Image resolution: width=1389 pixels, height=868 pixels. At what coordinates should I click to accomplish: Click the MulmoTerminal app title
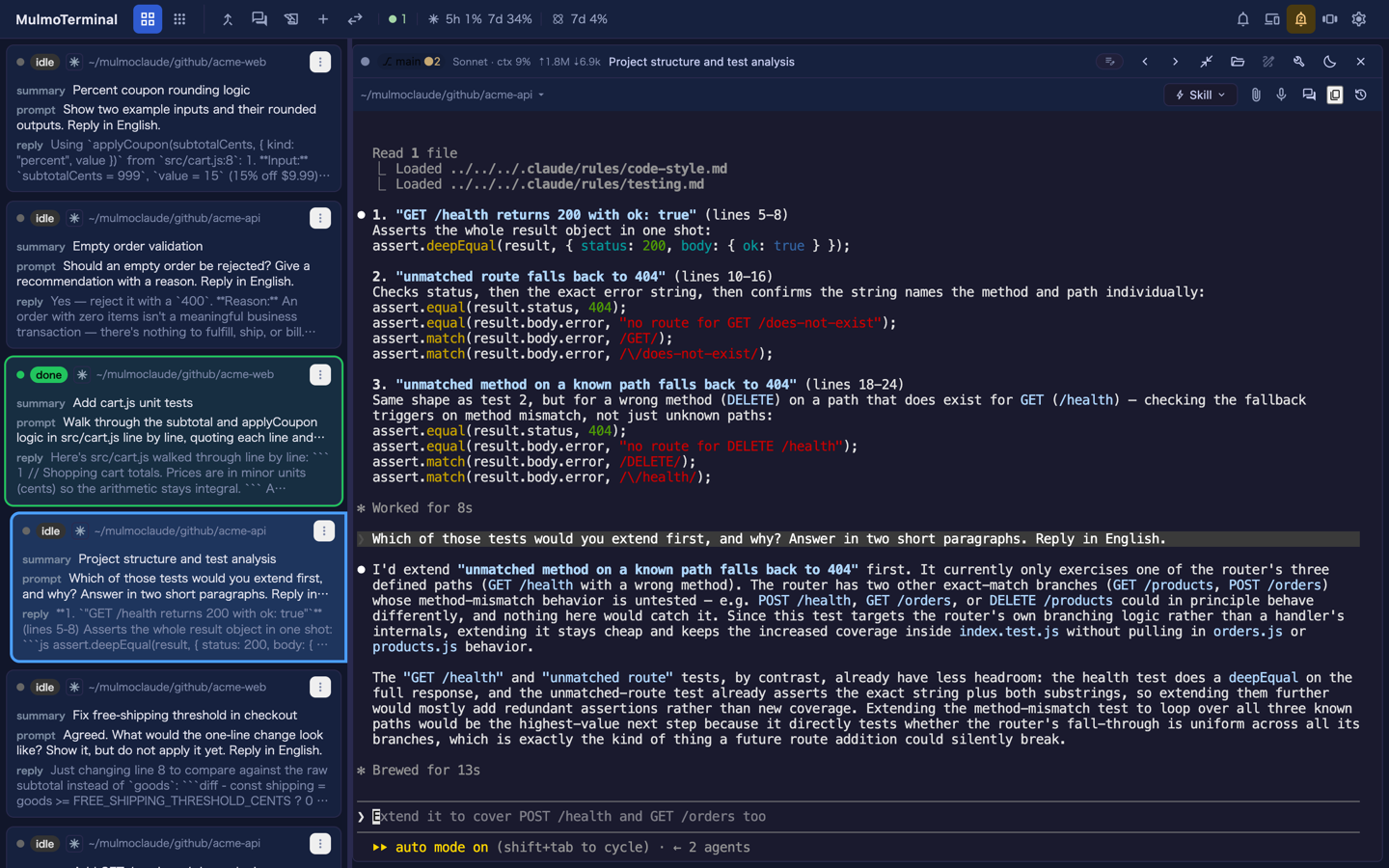coord(67,19)
